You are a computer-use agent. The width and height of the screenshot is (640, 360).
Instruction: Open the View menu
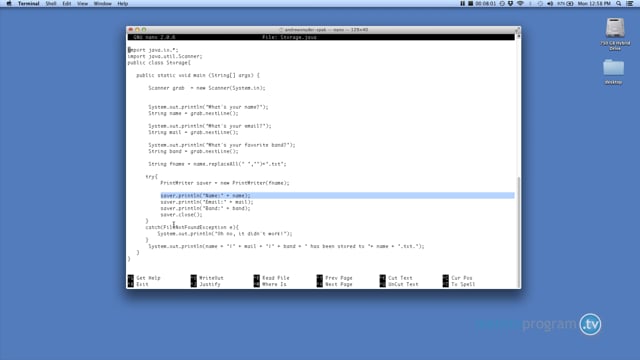pos(82,4)
